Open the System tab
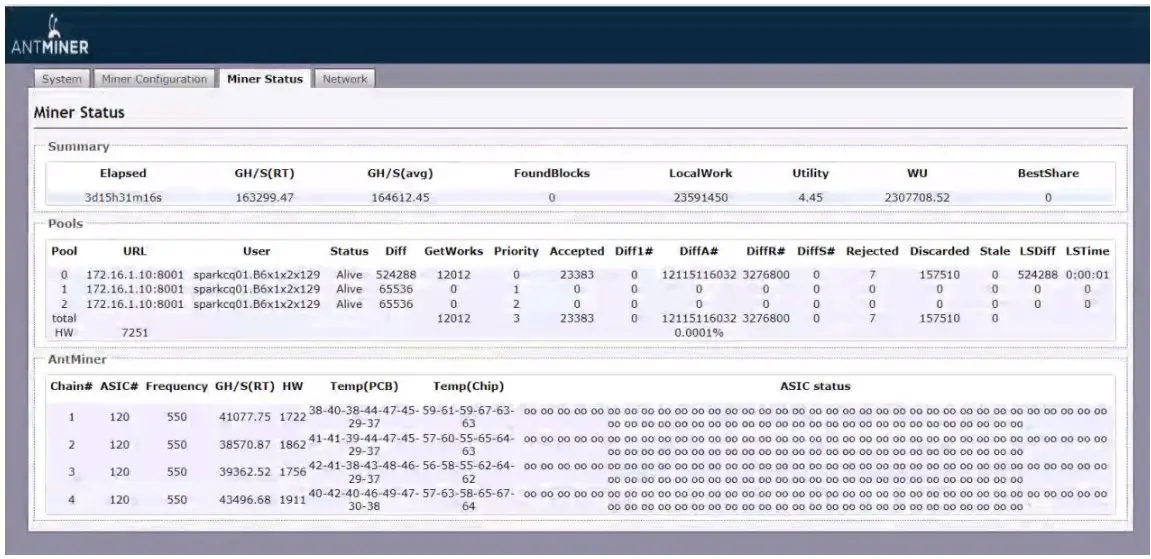This screenshot has width=1151, height=559. 62,78
